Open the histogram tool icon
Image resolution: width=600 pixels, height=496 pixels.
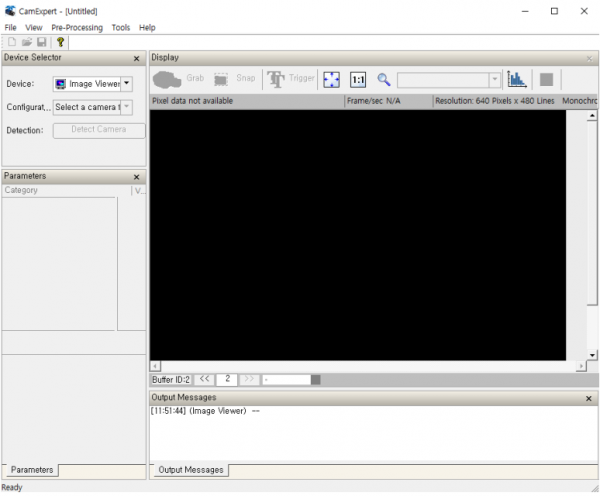(517, 80)
